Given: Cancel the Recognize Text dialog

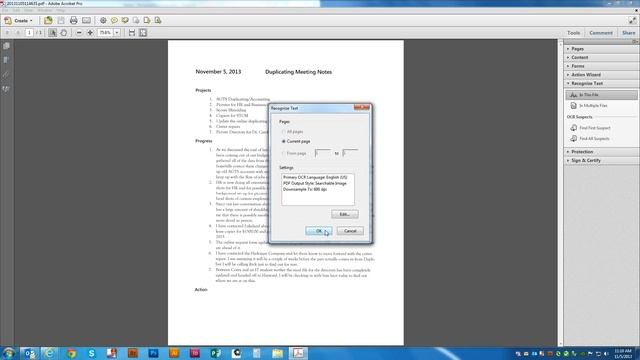Looking at the screenshot, I should click(350, 231).
